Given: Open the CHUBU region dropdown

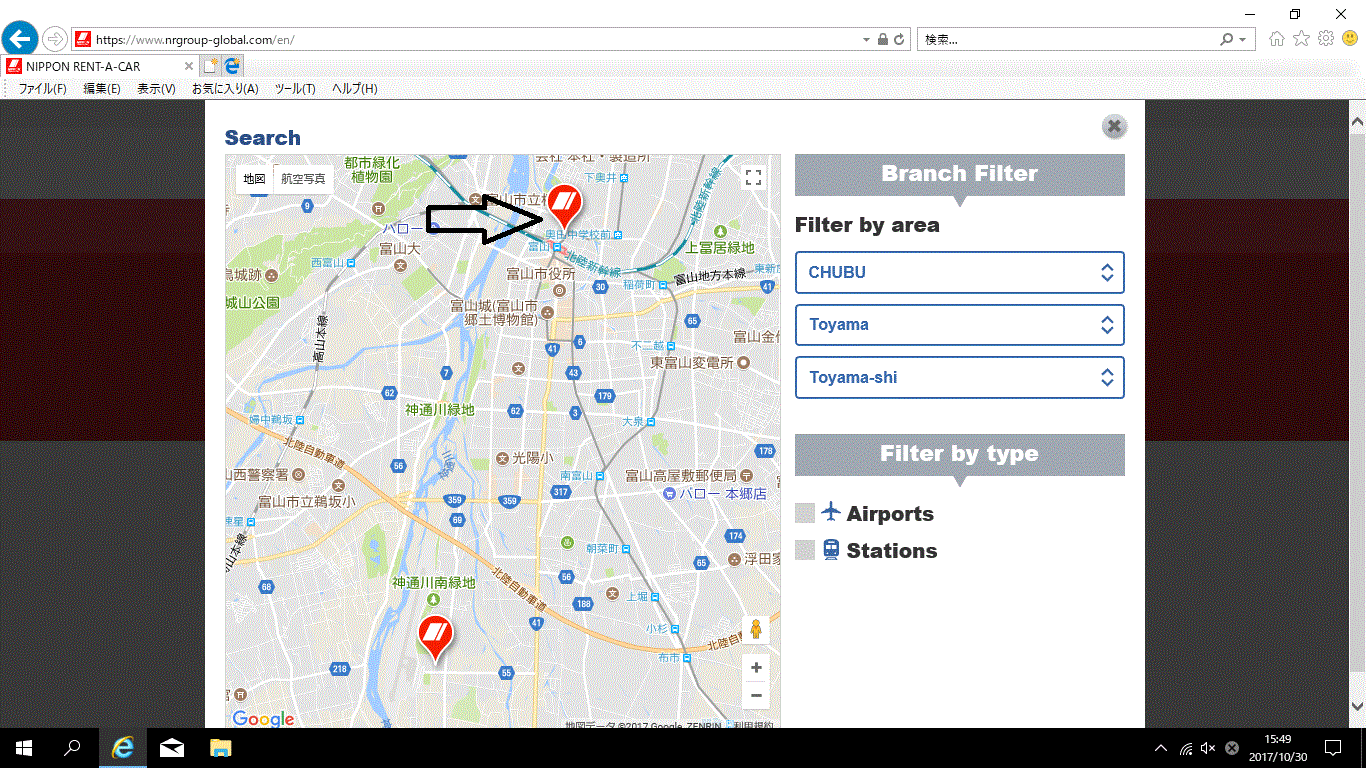Looking at the screenshot, I should 960,272.
